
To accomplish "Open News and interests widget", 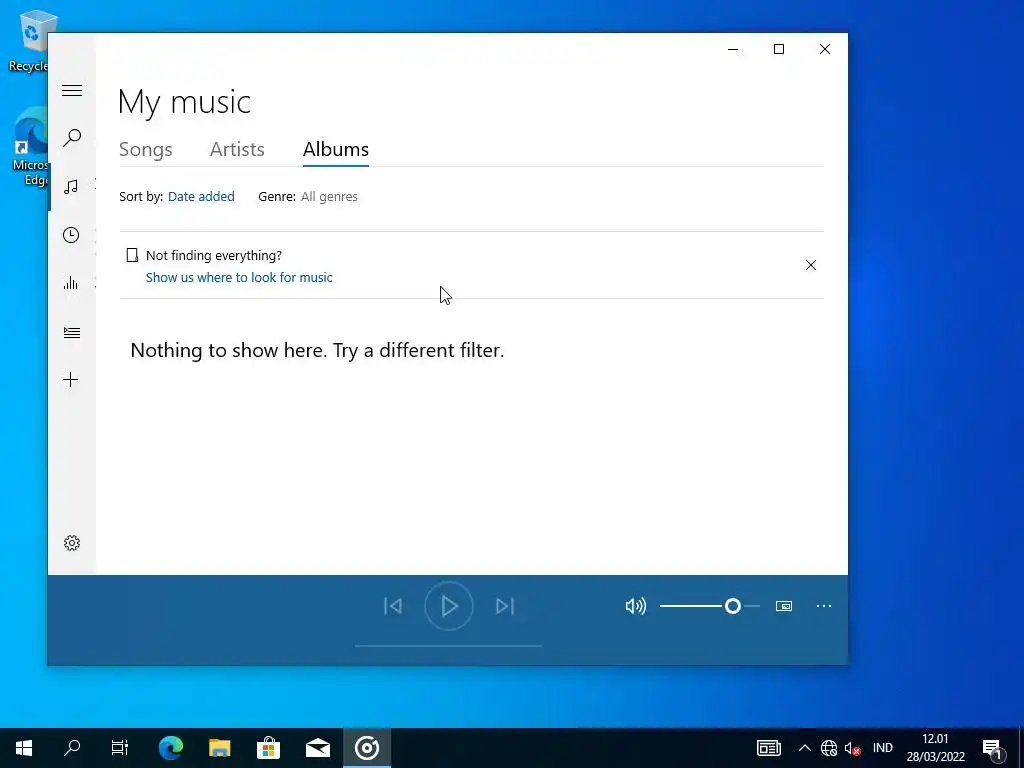I will coord(769,748).
